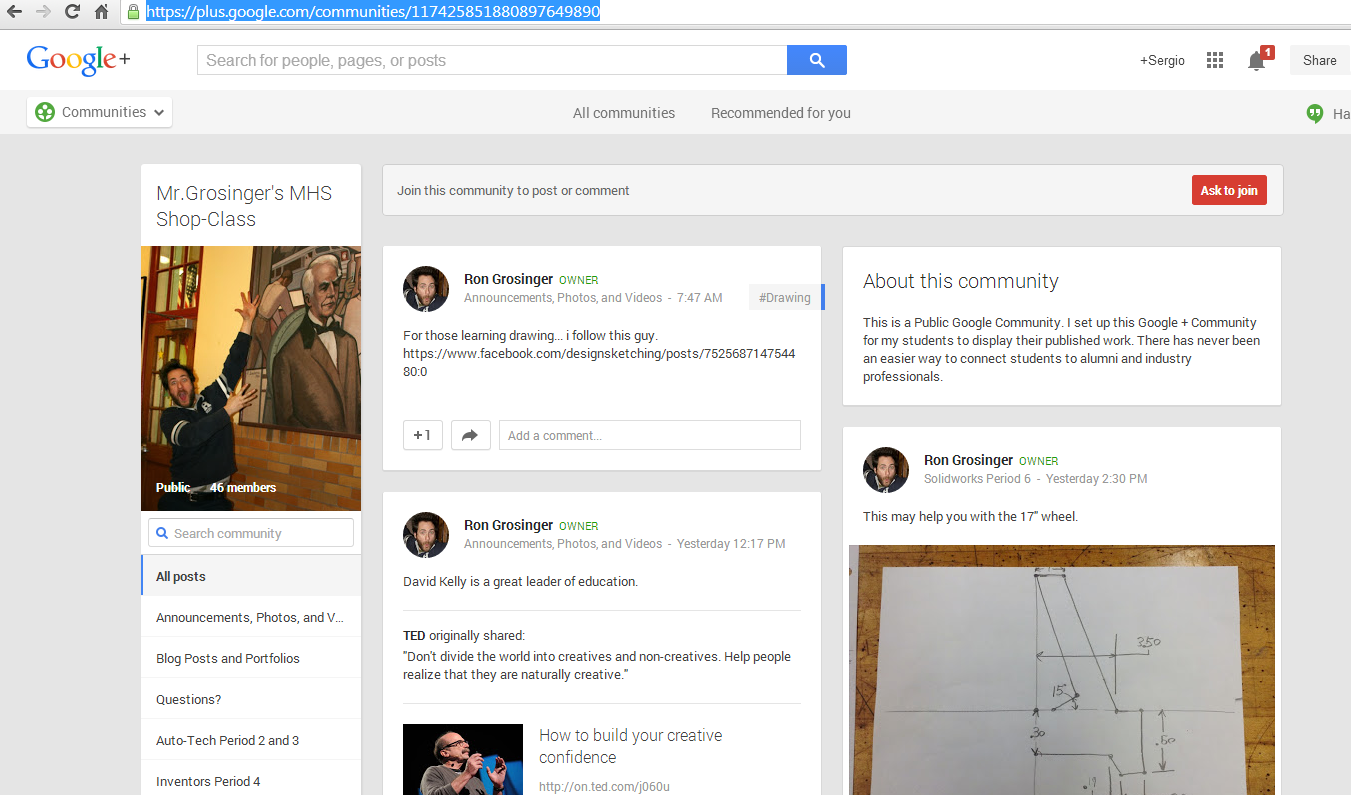1351x795 pixels.
Task: Click the browser back arrow
Action: [x=16, y=12]
